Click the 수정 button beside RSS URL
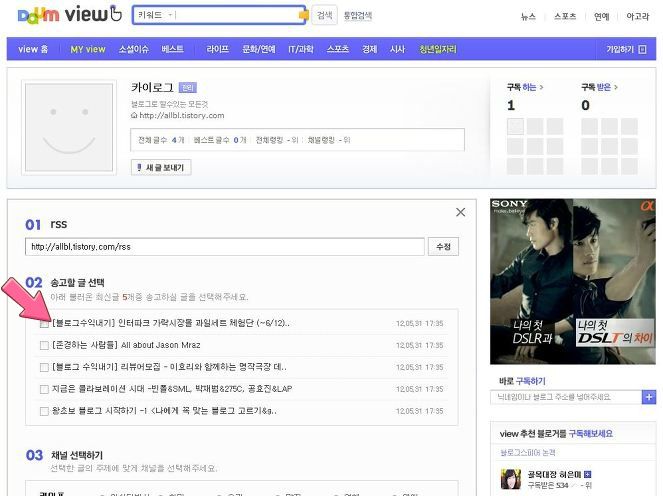The width and height of the screenshot is (663, 496). [443, 247]
